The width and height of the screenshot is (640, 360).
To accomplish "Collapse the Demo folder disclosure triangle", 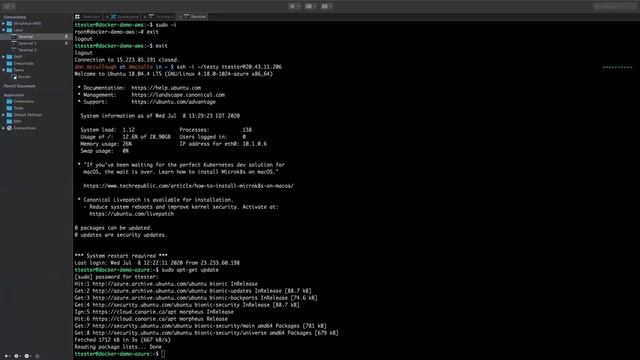I will click(x=4, y=70).
